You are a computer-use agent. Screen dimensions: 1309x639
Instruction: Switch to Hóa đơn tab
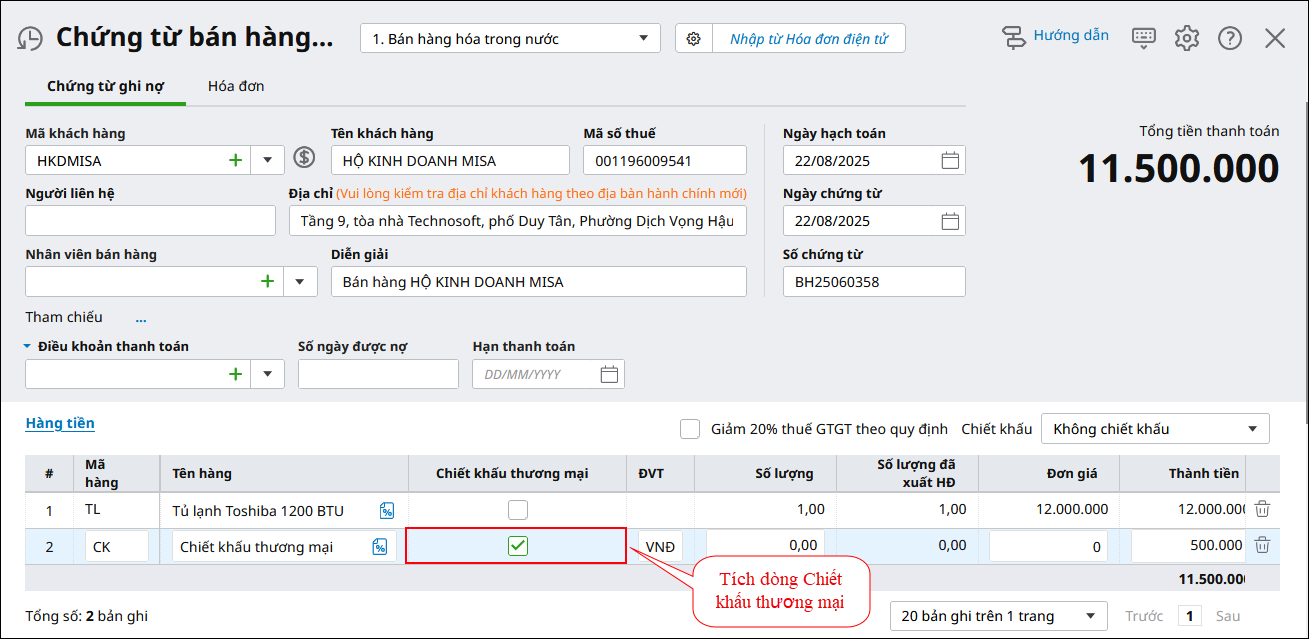(x=236, y=86)
